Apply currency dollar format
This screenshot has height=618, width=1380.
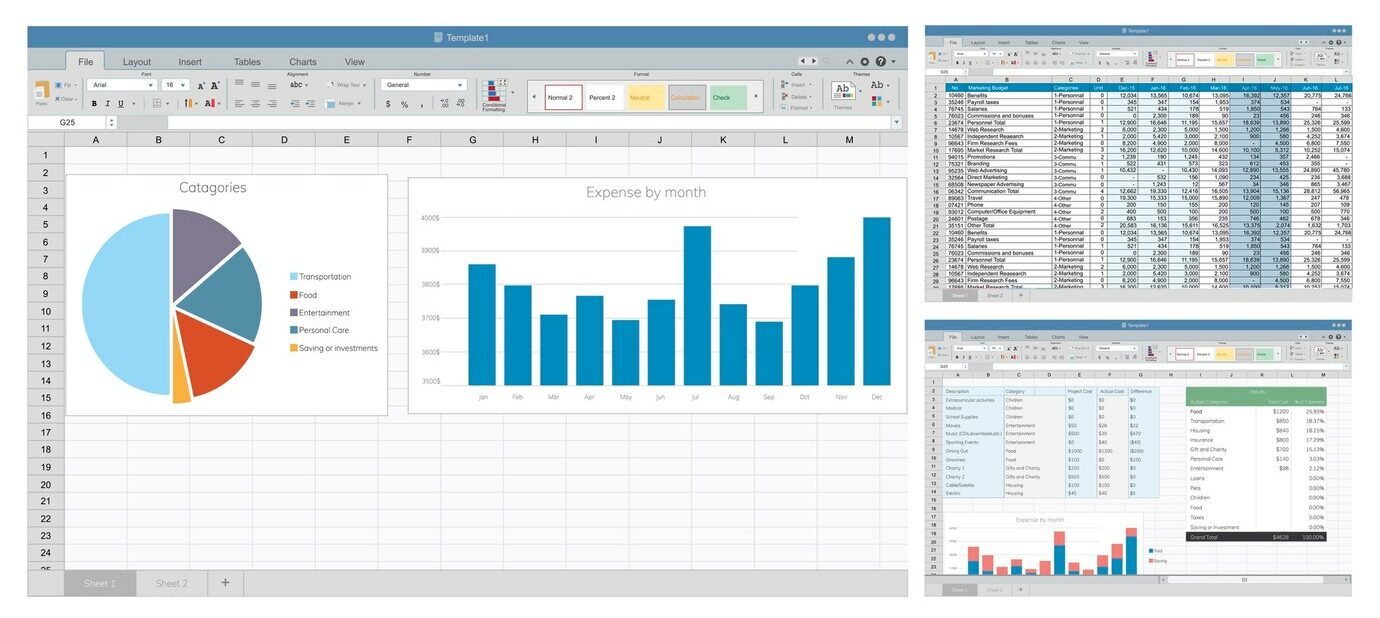tap(388, 104)
